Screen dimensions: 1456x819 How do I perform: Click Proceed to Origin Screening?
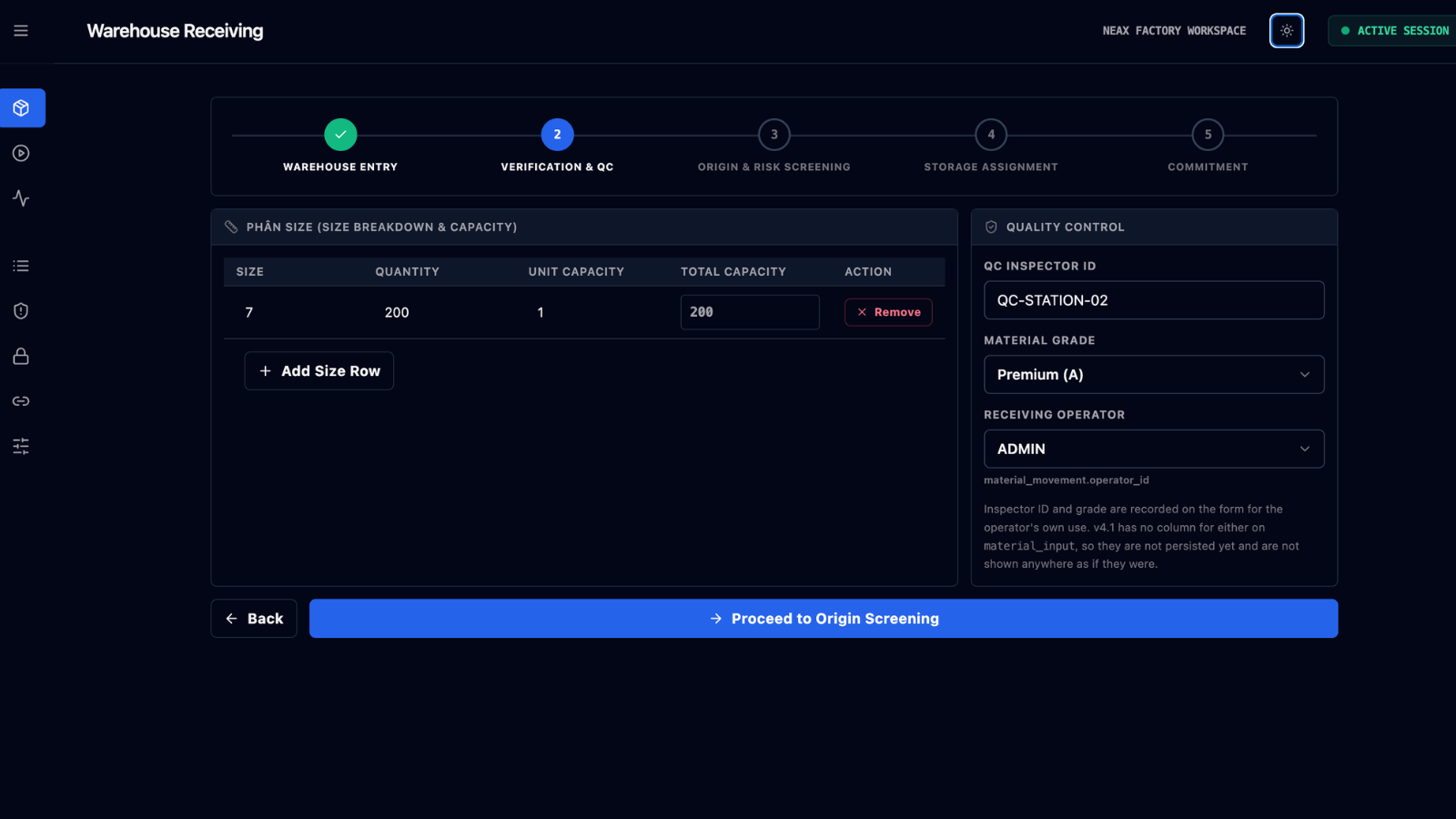(x=824, y=619)
